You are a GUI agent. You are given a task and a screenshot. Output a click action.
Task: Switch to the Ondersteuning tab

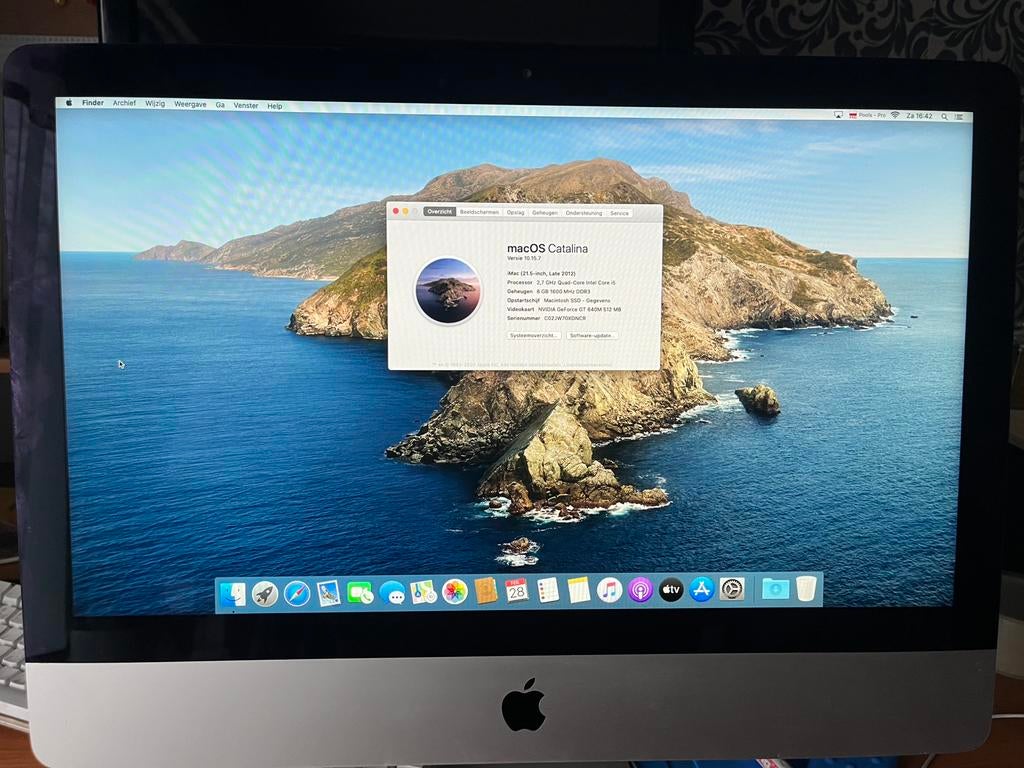(x=584, y=213)
